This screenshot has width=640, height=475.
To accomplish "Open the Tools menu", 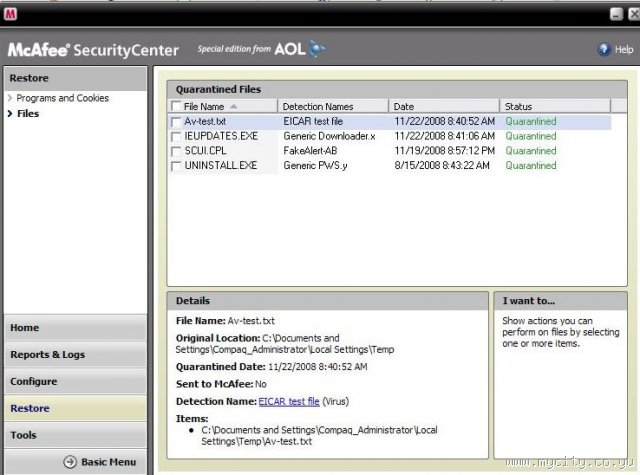I will (x=76, y=435).
